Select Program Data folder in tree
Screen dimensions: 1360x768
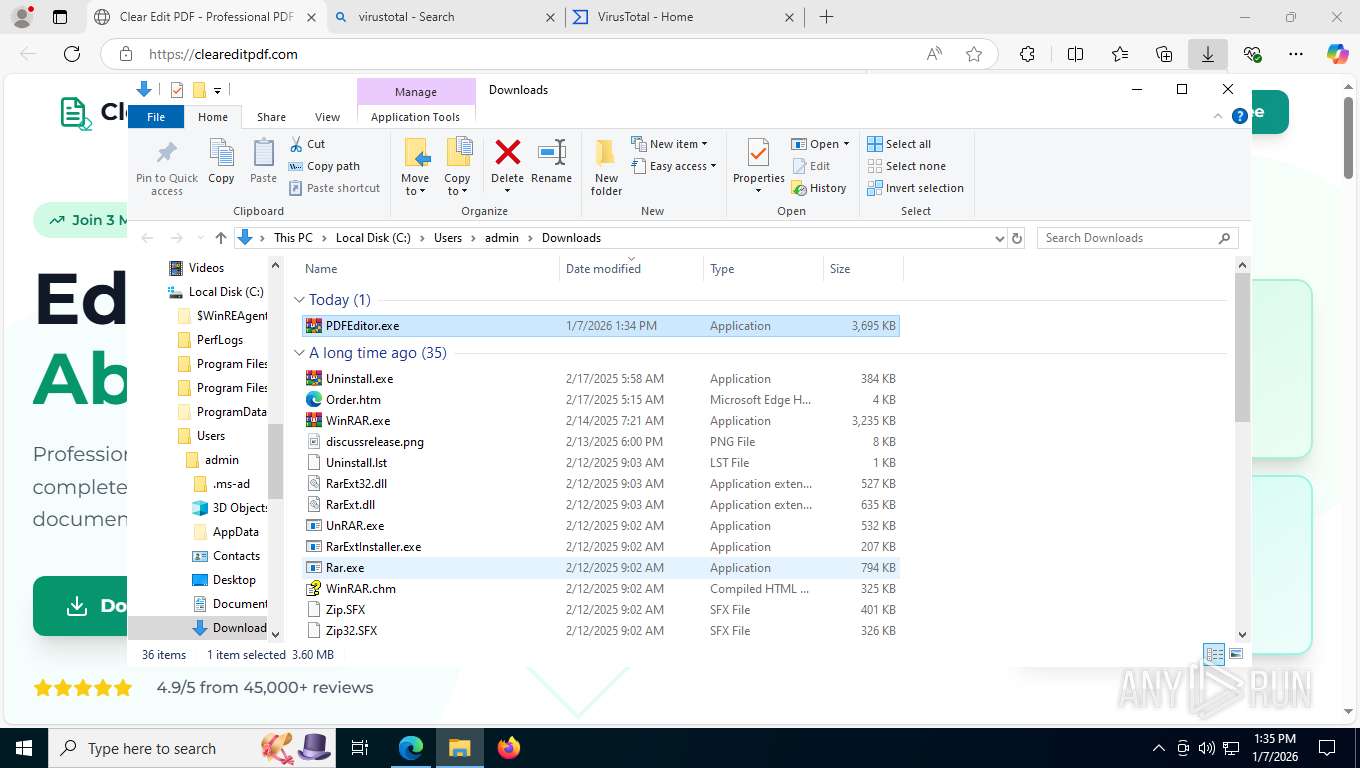pos(231,412)
